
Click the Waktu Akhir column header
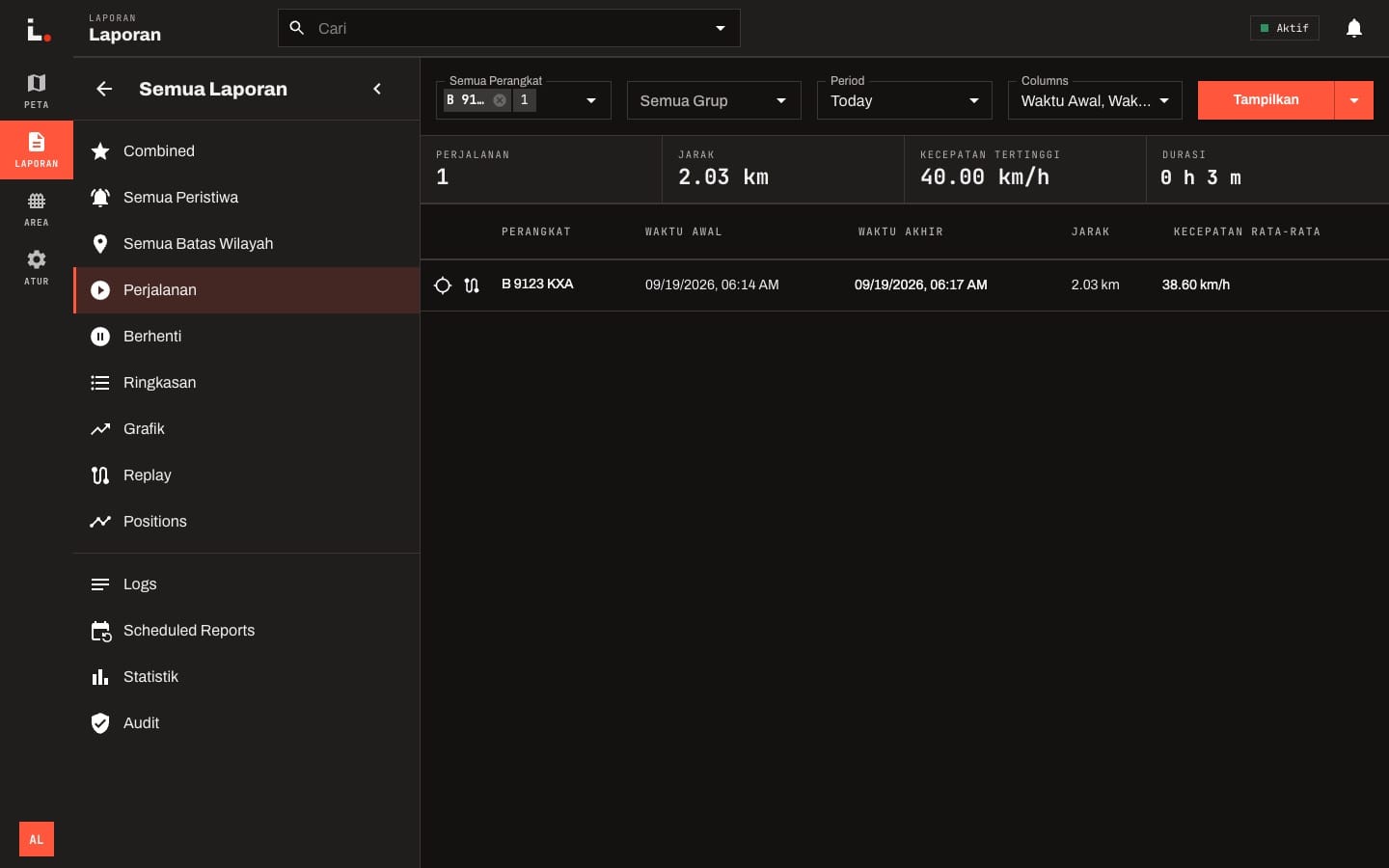[x=901, y=231]
